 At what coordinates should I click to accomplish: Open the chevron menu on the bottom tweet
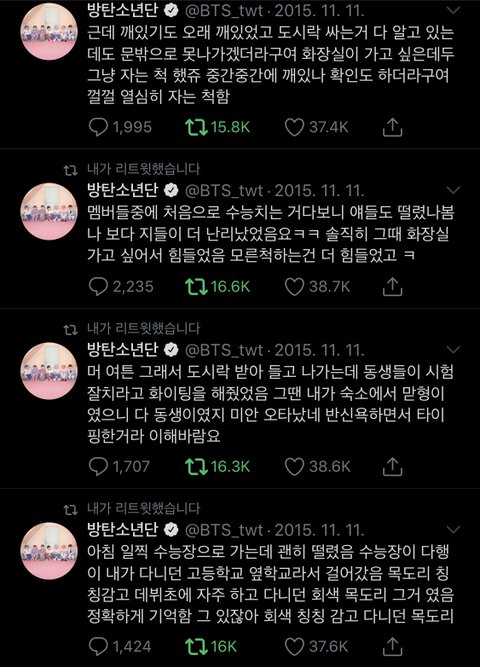point(454,530)
